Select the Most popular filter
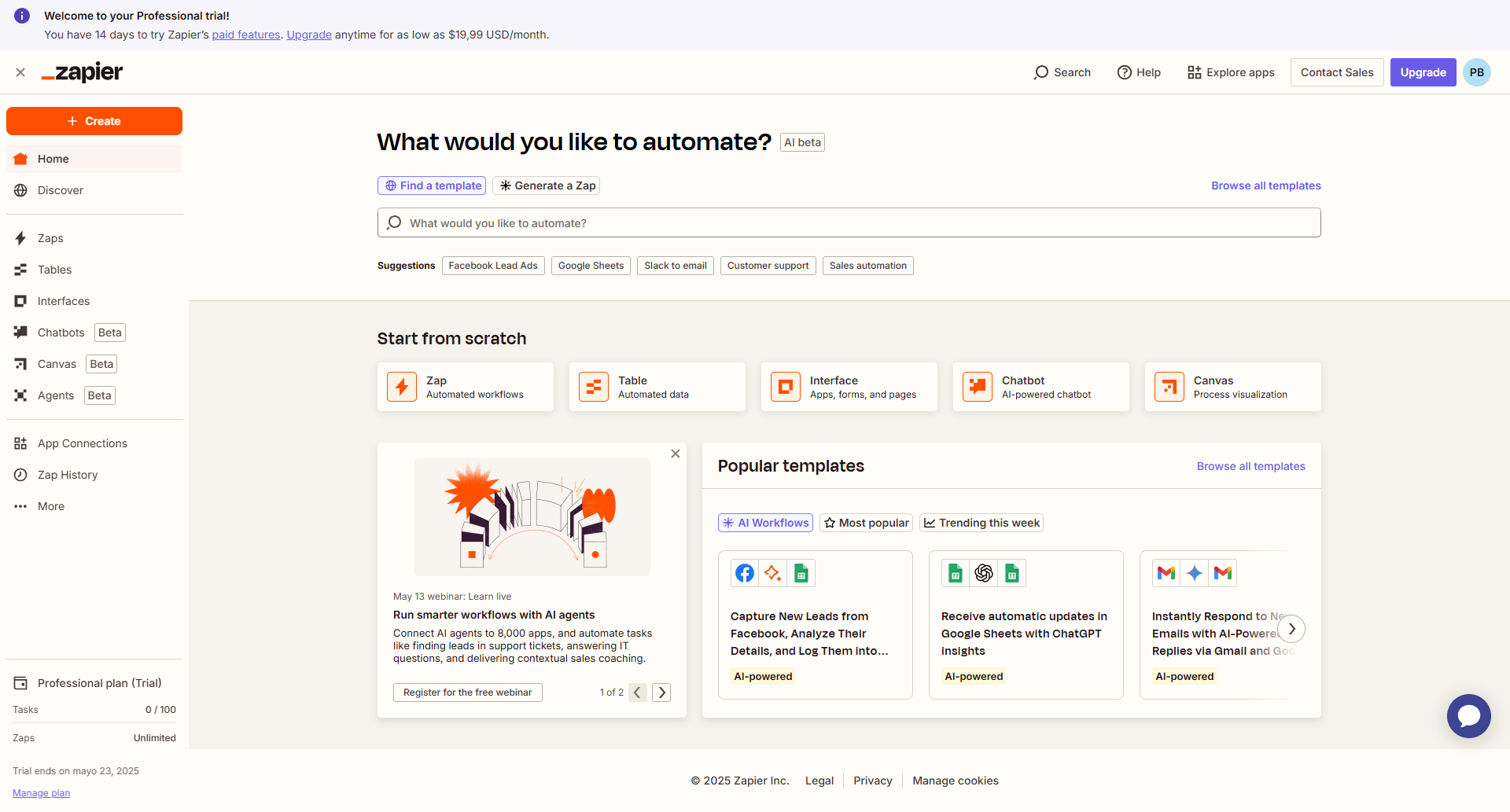 tap(866, 523)
